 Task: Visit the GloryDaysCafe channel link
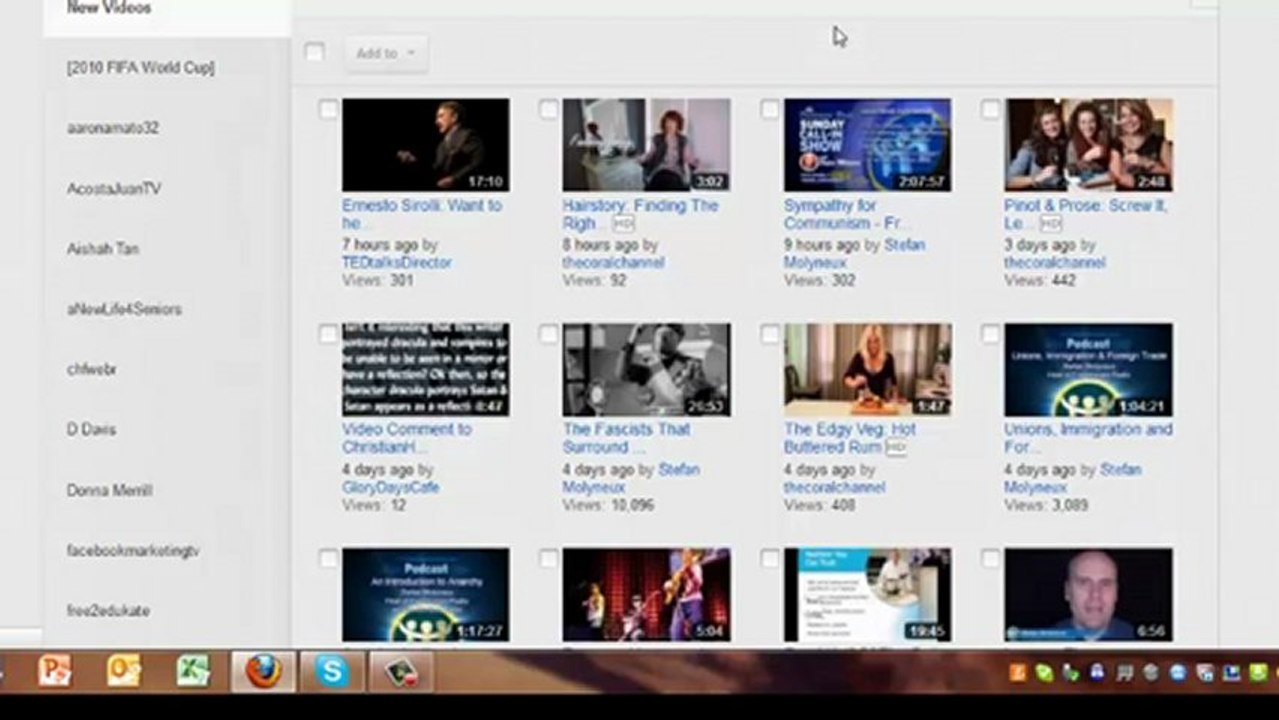tap(391, 487)
